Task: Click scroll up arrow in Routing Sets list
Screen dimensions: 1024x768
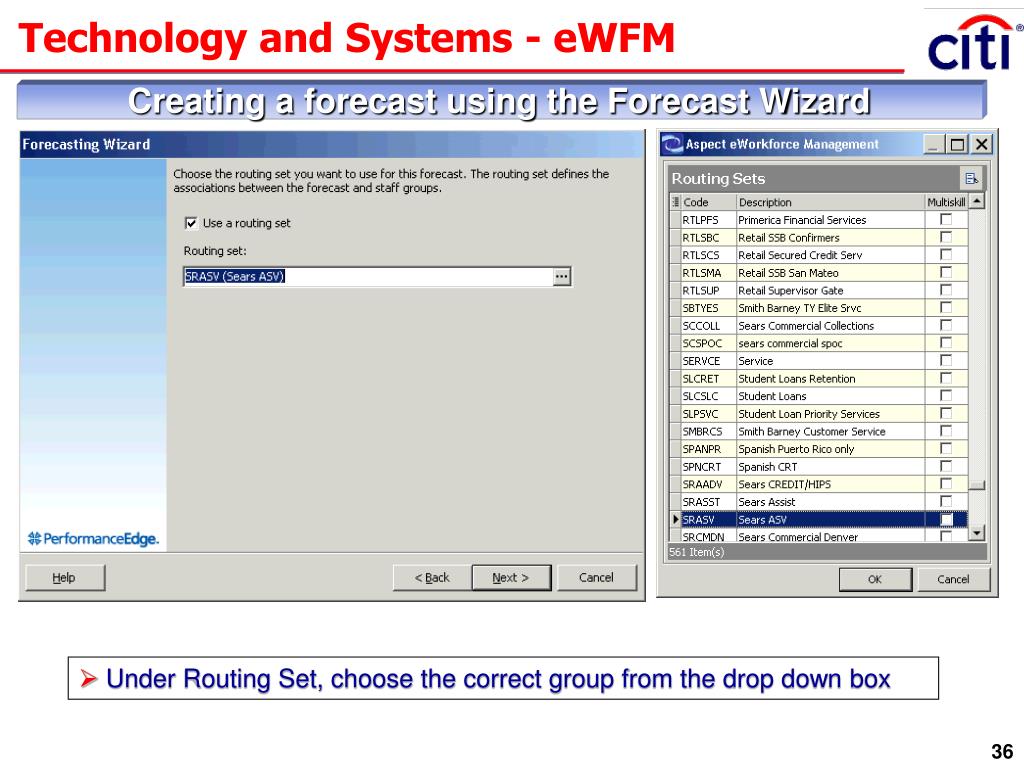Action: tap(976, 201)
